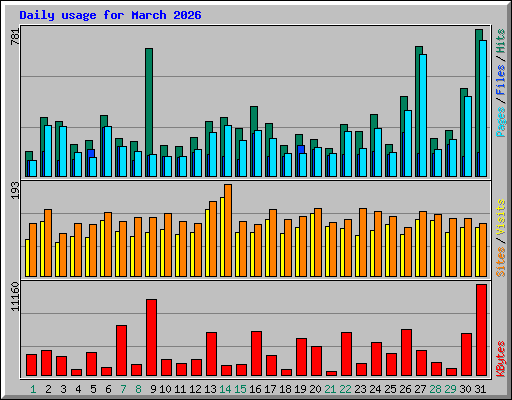This screenshot has height=400, width=512.
Task: Click day label 31 on x-axis
Action: coord(480,389)
